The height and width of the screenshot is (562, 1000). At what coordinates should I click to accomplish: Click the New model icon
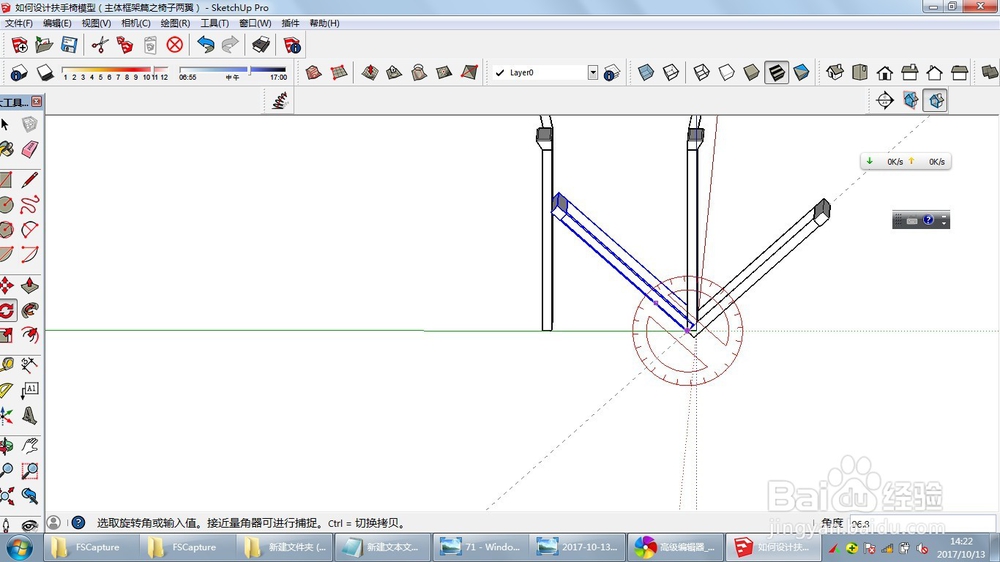click(x=19, y=45)
